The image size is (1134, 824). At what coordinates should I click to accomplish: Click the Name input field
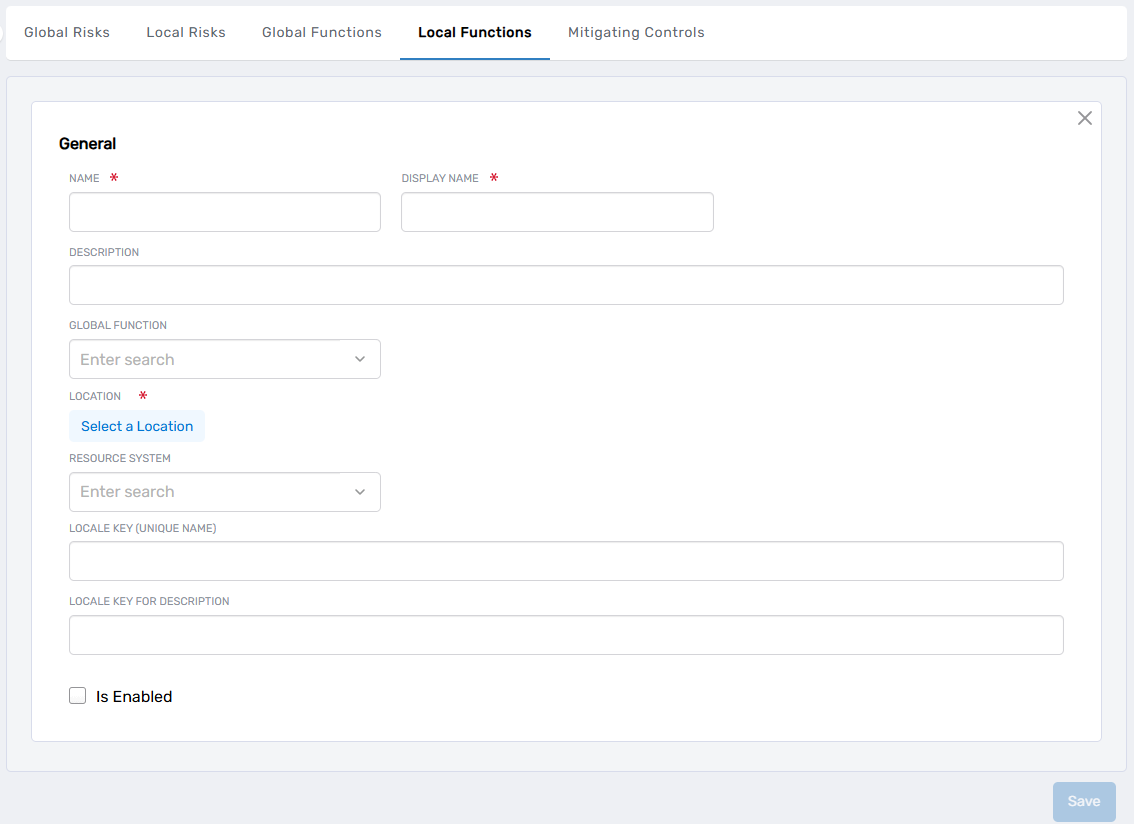point(224,212)
